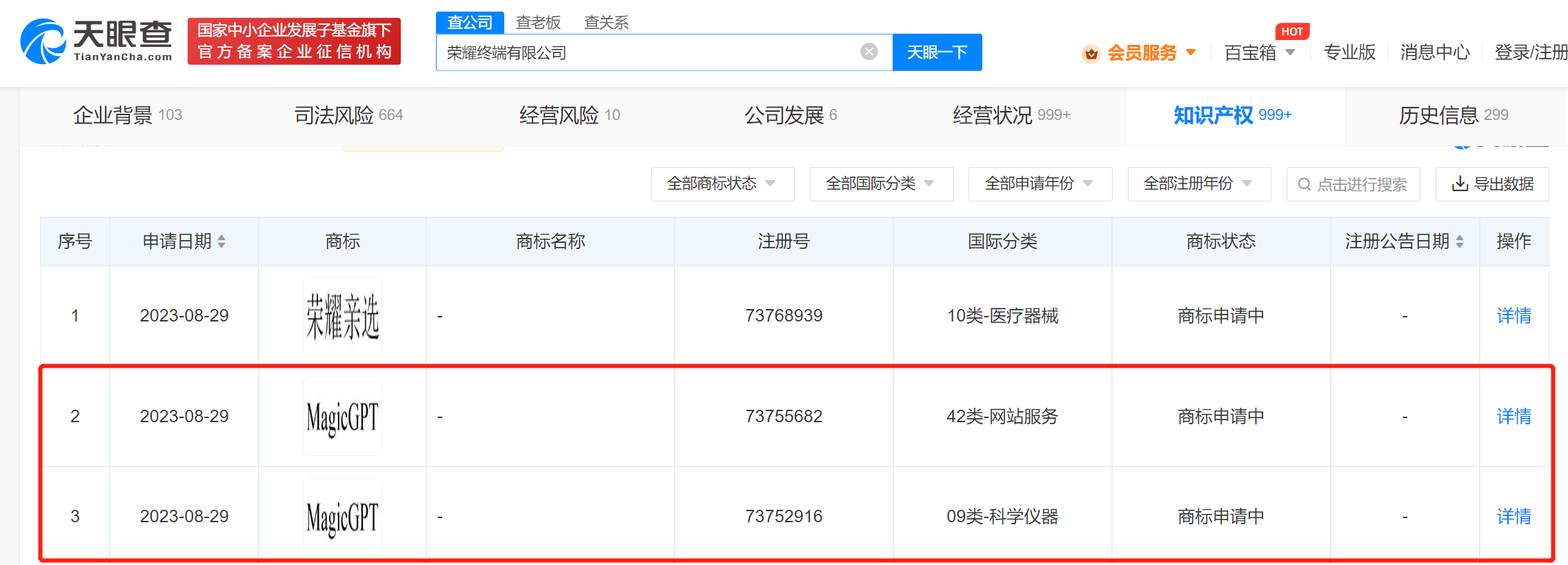Image resolution: width=1568 pixels, height=565 pixels.
Task: Click the 注册号 column header
Action: click(784, 241)
